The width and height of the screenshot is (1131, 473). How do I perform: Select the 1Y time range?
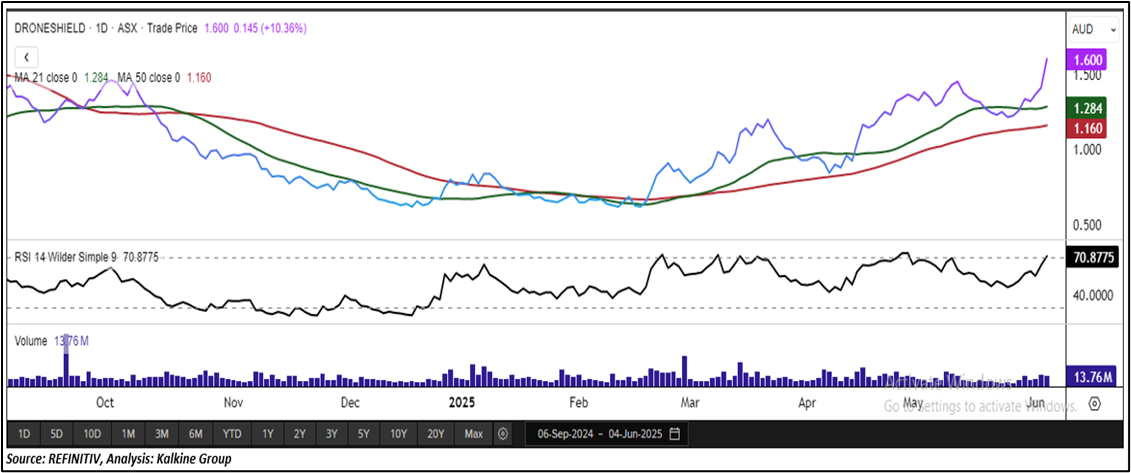coord(268,434)
